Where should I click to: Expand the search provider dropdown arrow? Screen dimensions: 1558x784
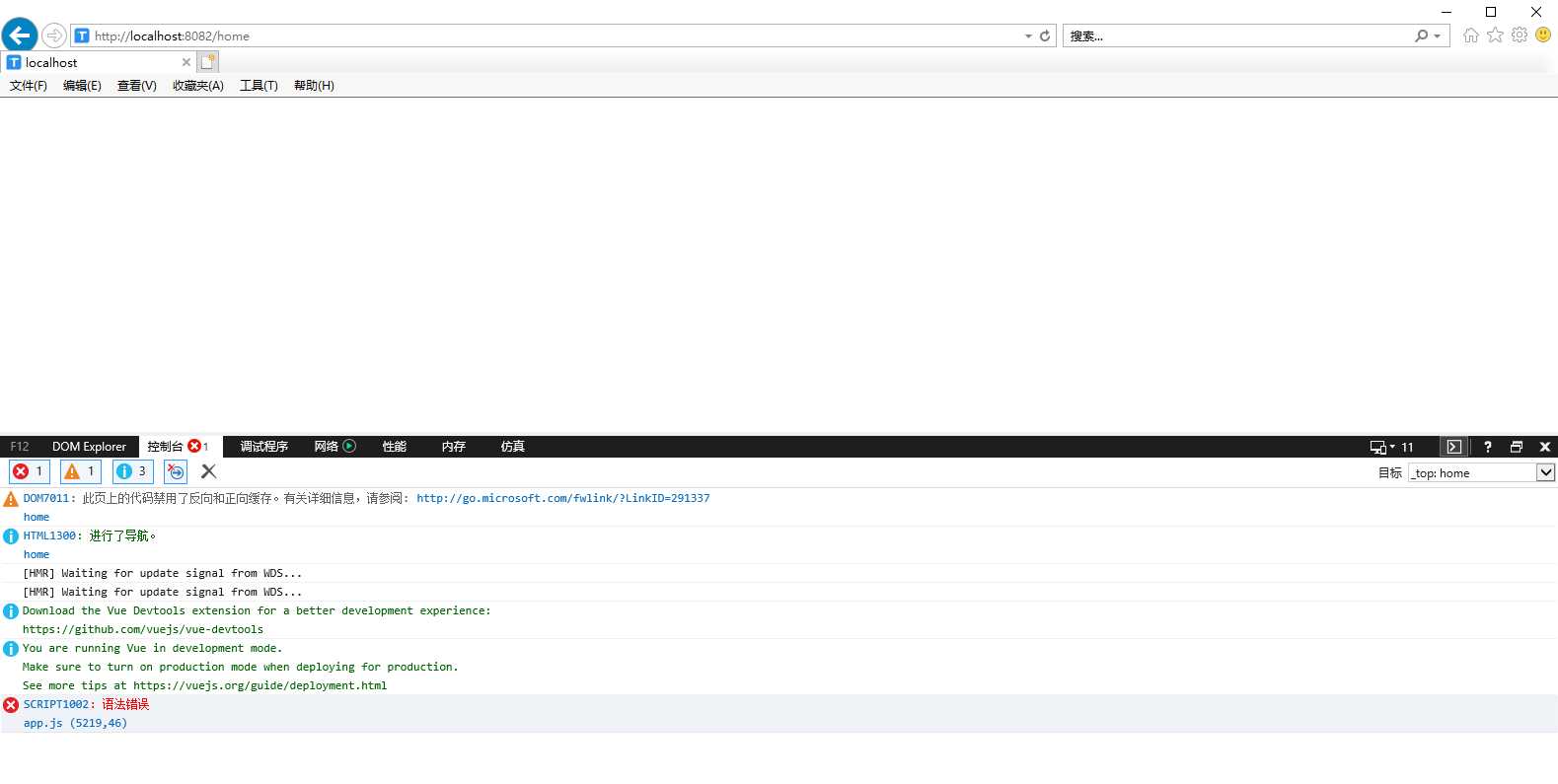(1437, 36)
